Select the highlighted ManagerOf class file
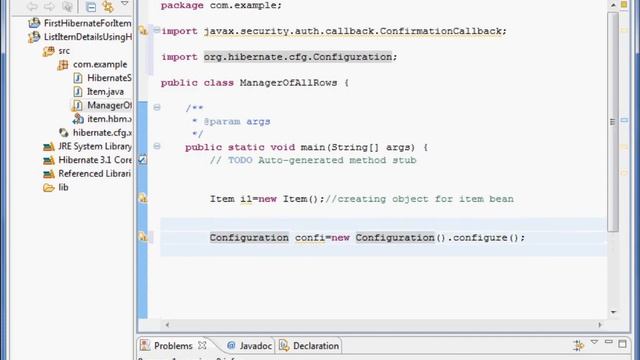This screenshot has height=360, width=640. click(109, 105)
